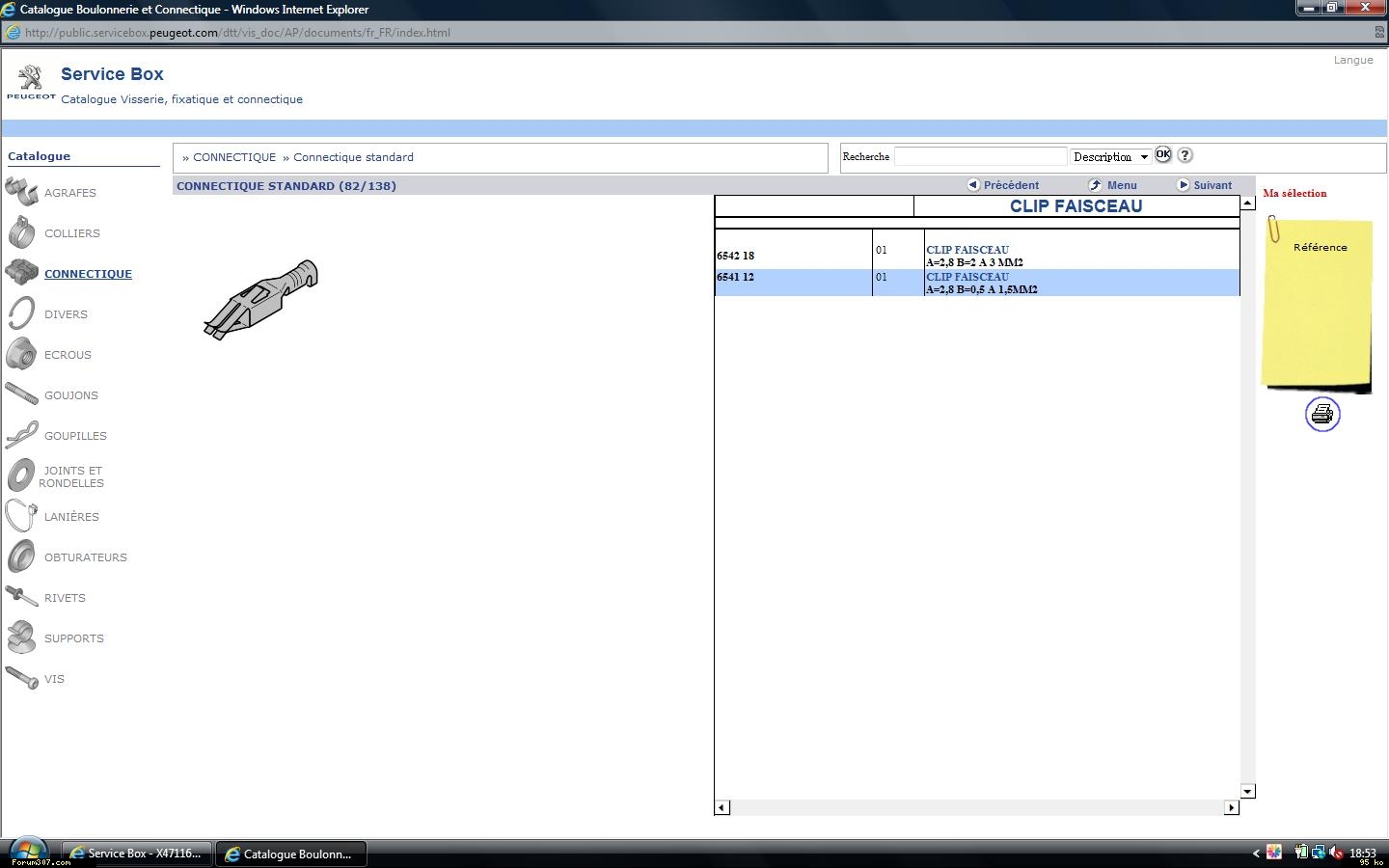Open the CONNECTIQUE category link
Screen dimensions: 1389x868
88,274
